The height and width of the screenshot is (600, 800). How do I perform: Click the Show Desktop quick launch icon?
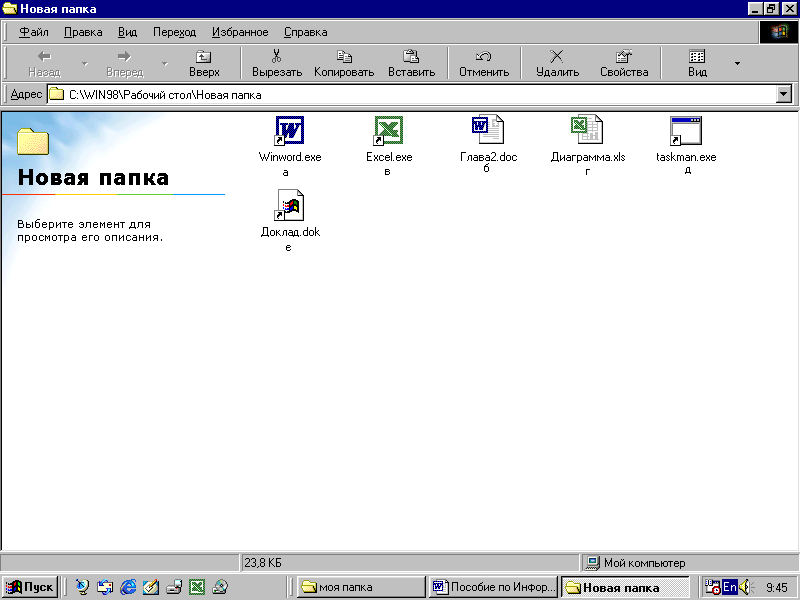point(151,587)
